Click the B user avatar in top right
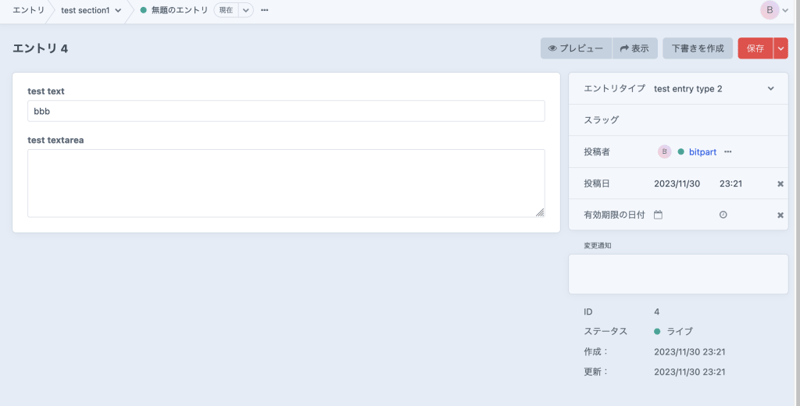This screenshot has height=406, width=800. point(770,10)
